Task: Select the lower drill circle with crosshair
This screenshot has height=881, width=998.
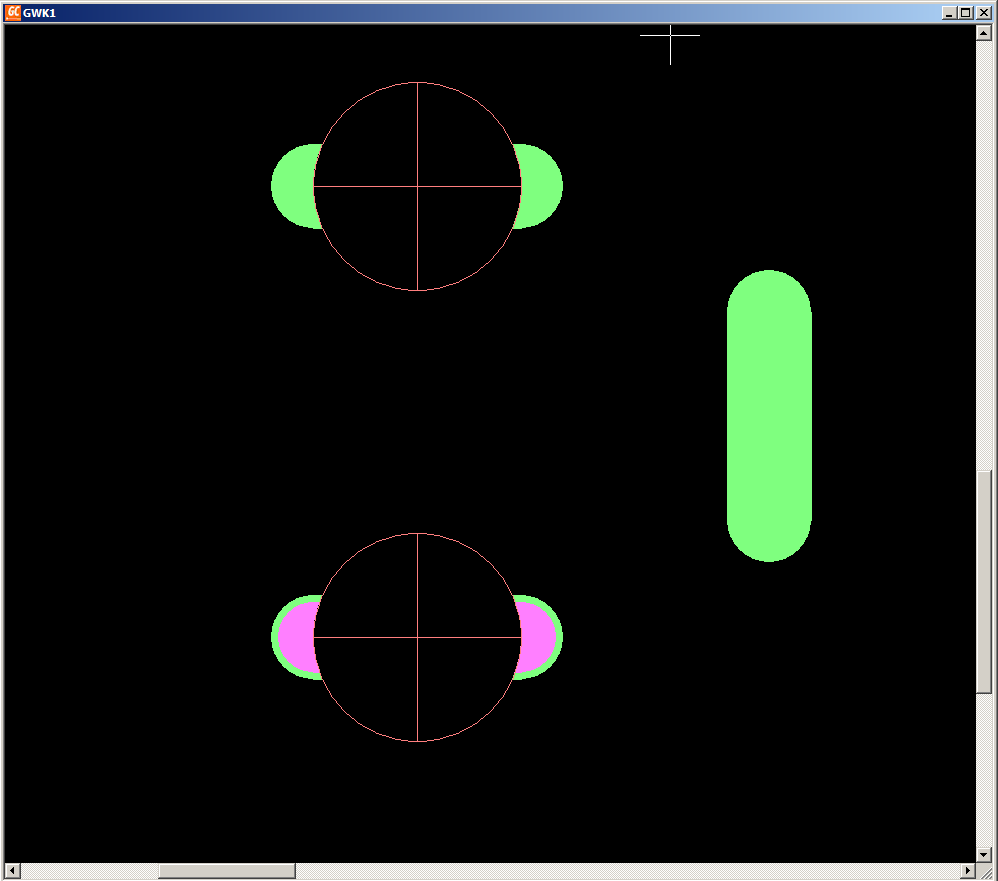Action: click(x=418, y=637)
